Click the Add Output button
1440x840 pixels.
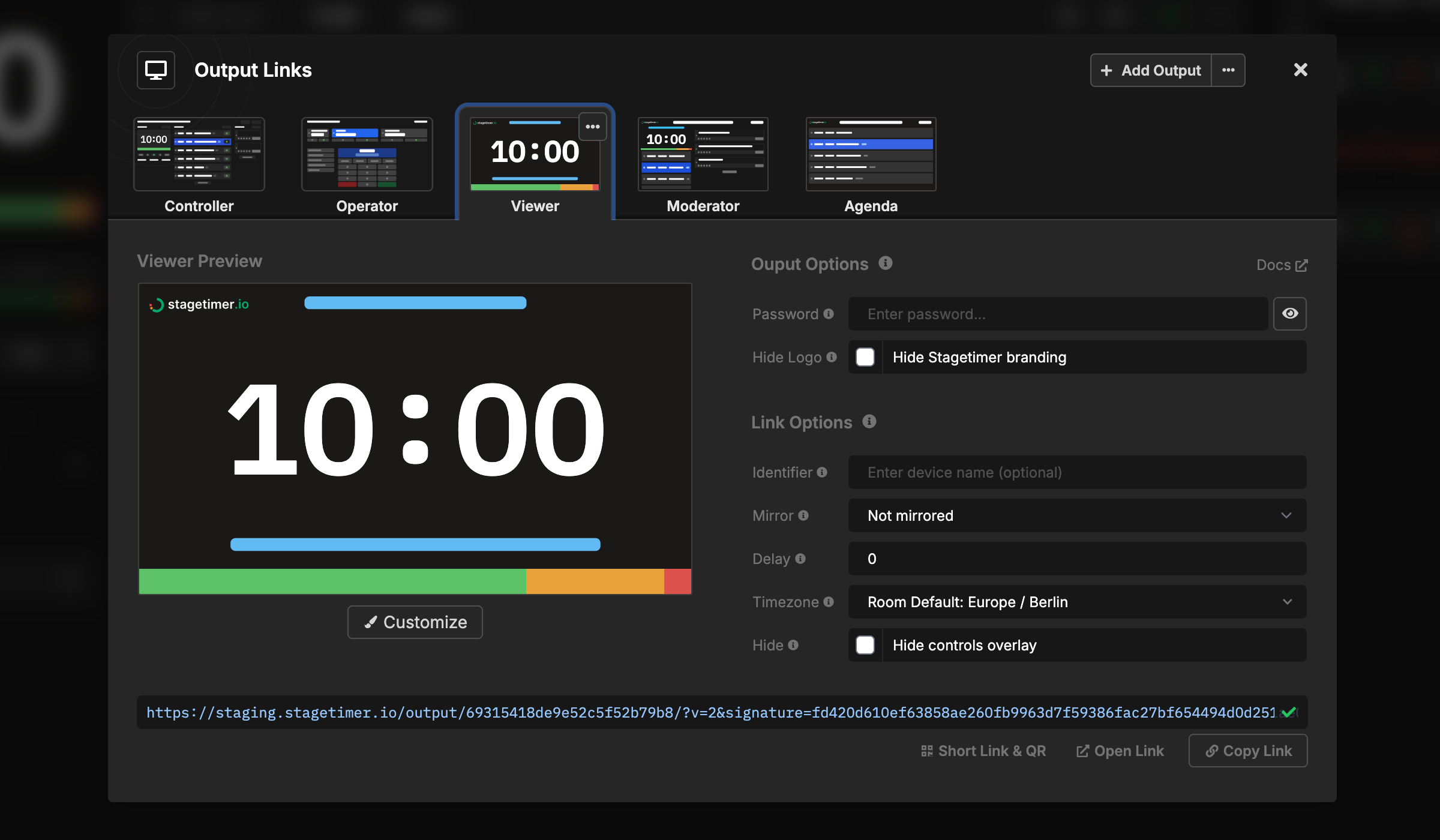[1150, 70]
